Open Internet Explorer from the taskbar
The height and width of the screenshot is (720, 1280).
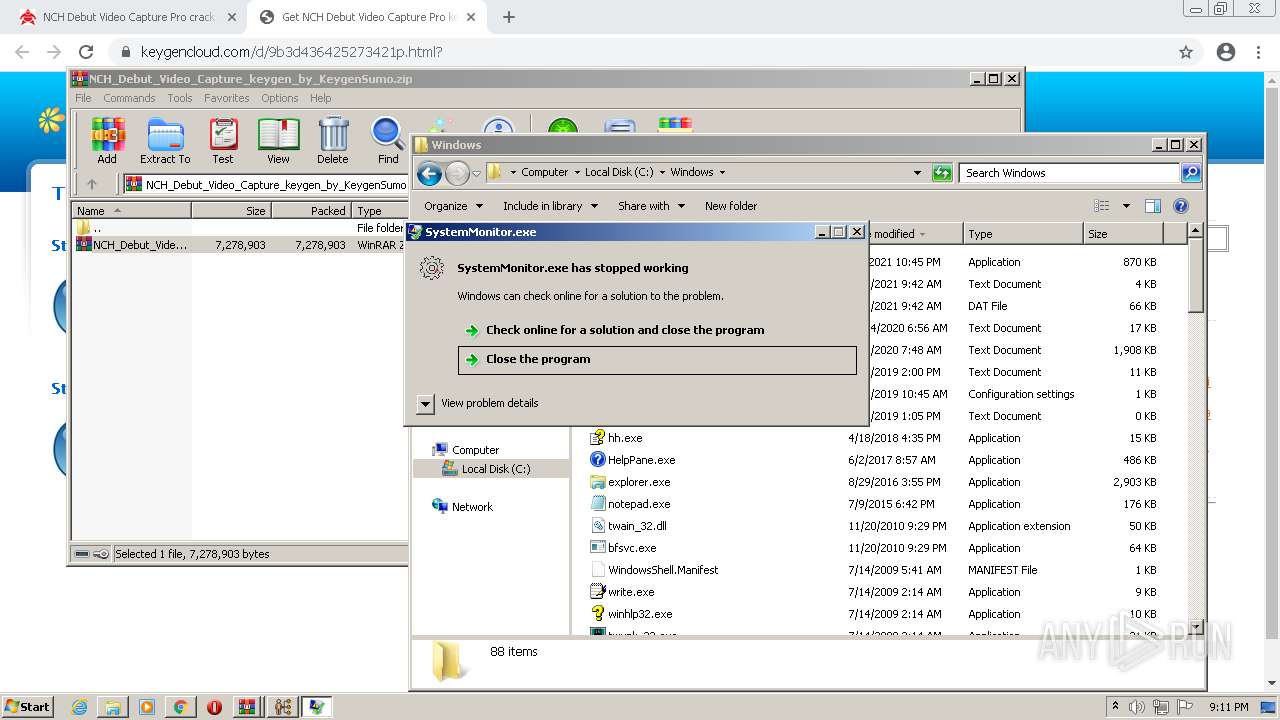click(x=79, y=707)
